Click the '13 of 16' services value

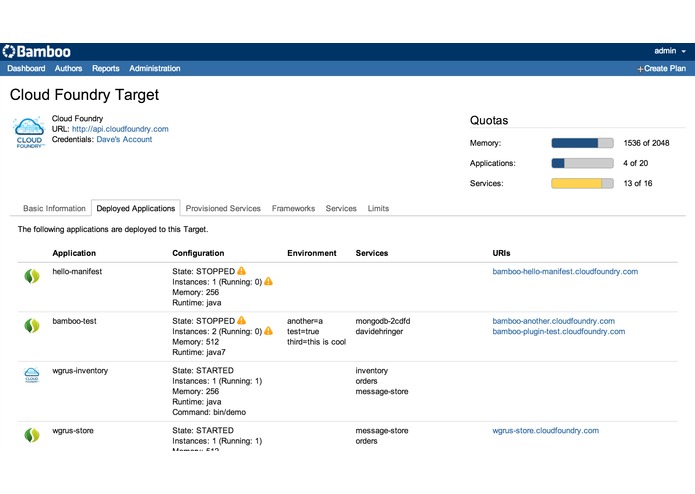(x=638, y=183)
